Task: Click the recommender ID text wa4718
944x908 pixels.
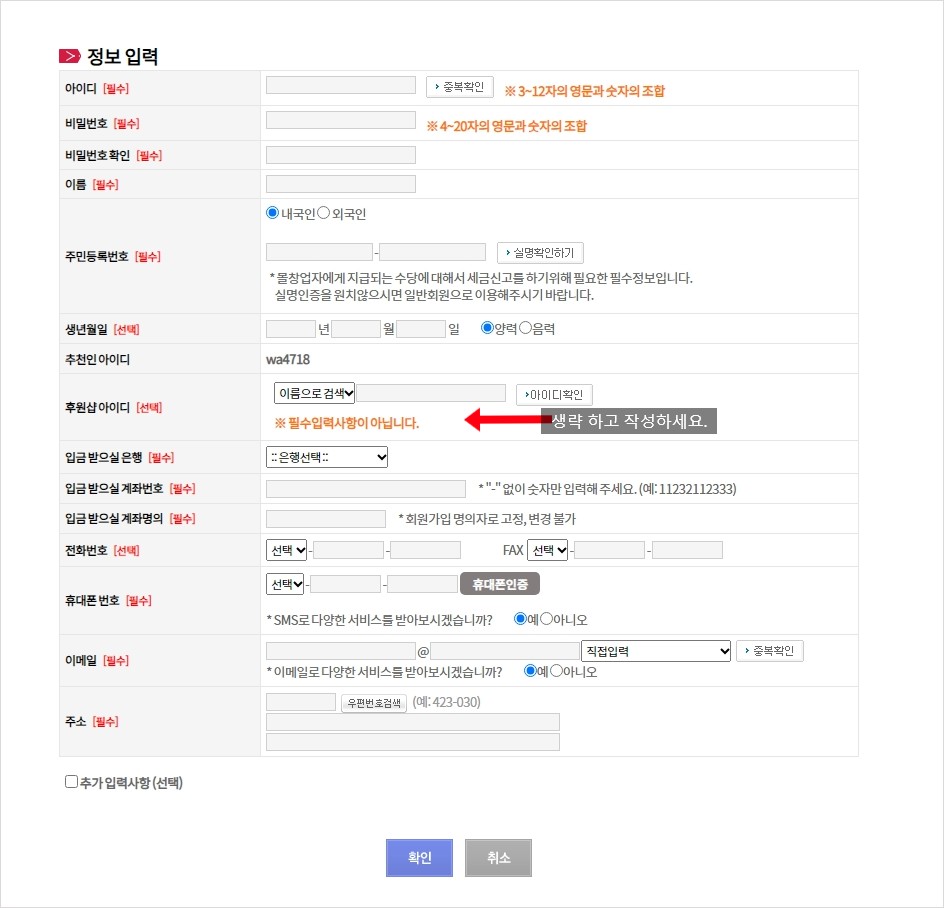Action: [x=288, y=359]
